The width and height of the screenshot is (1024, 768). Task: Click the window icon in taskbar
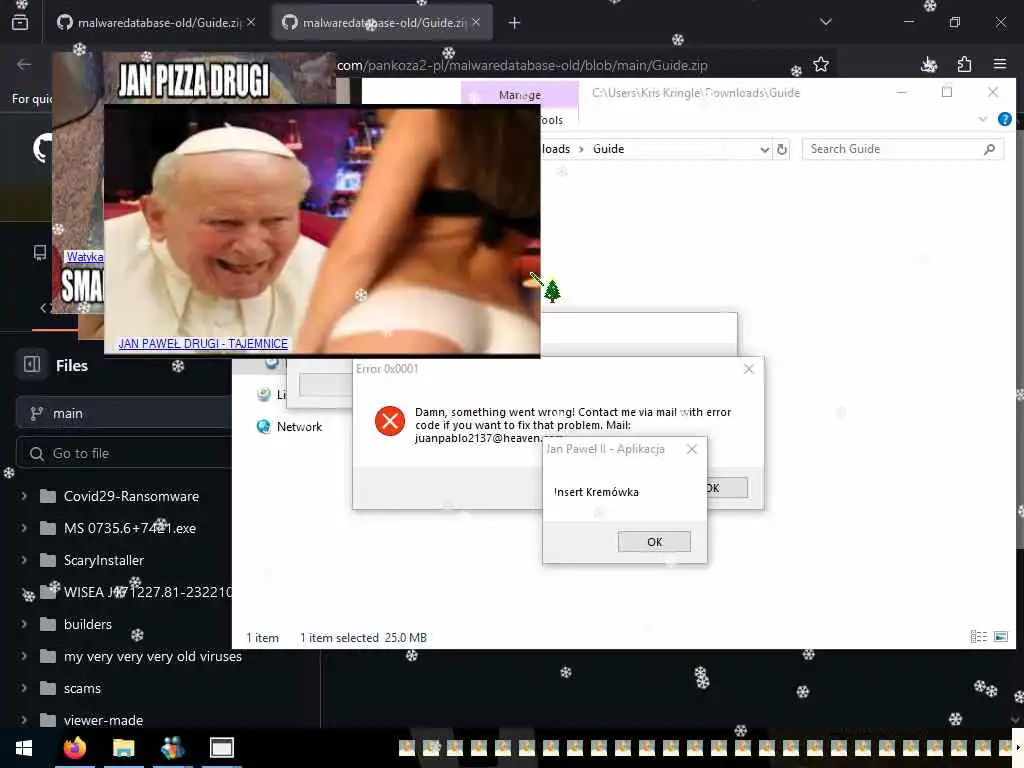coord(221,748)
